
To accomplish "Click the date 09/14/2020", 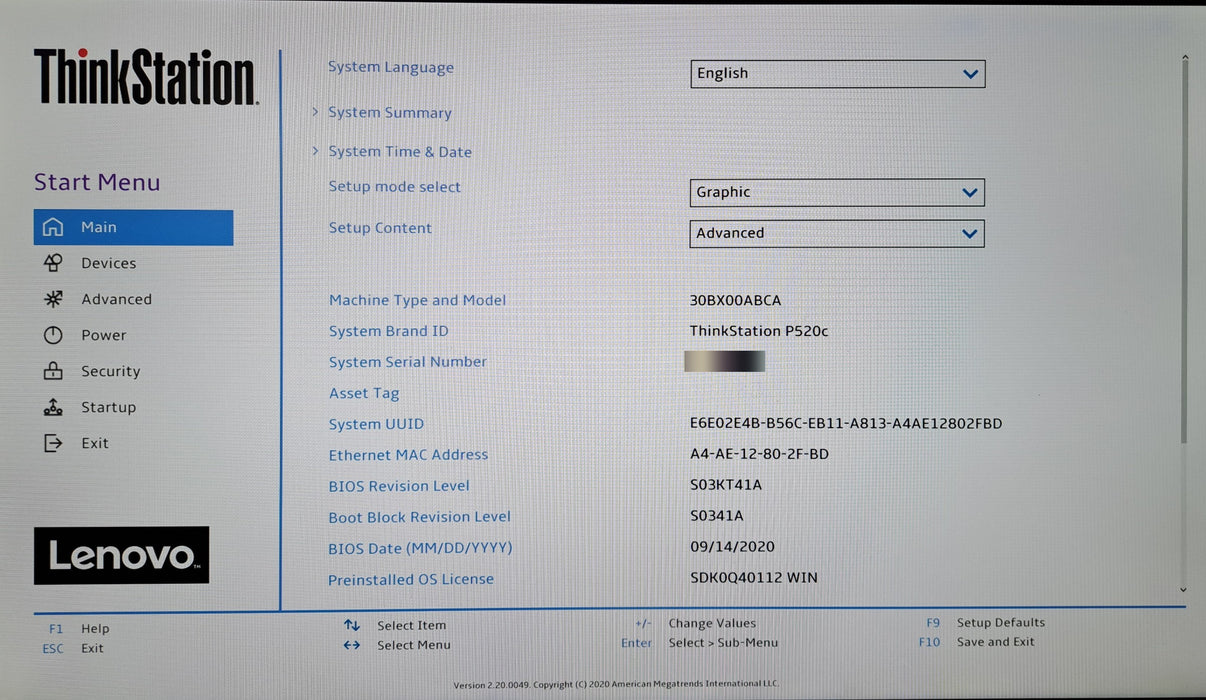I will pyautogui.click(x=732, y=547).
